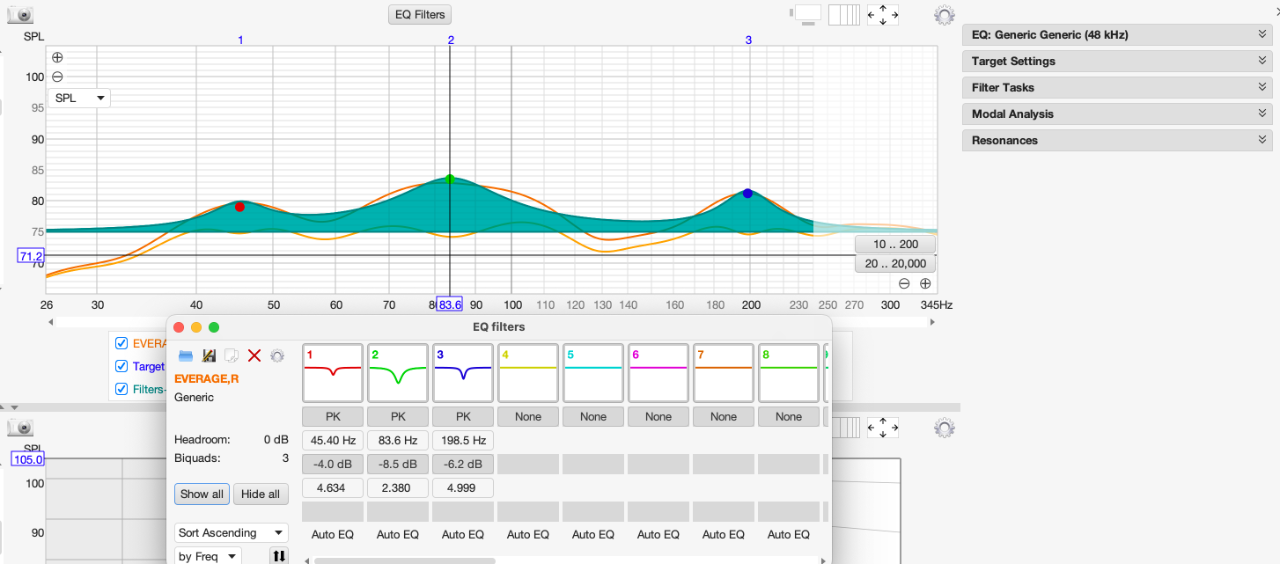Viewport: 1280px width, 564px height.
Task: Edit filter 1 Q value 4.634
Action: (x=333, y=488)
